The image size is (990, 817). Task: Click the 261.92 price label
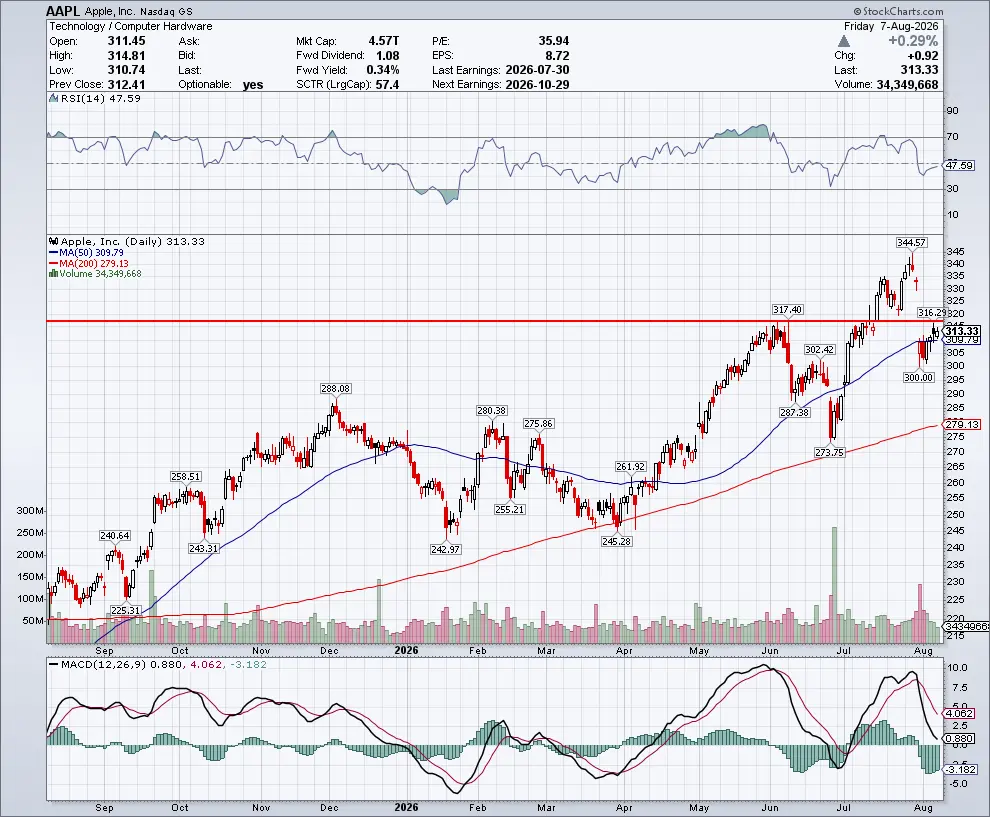[x=631, y=467]
